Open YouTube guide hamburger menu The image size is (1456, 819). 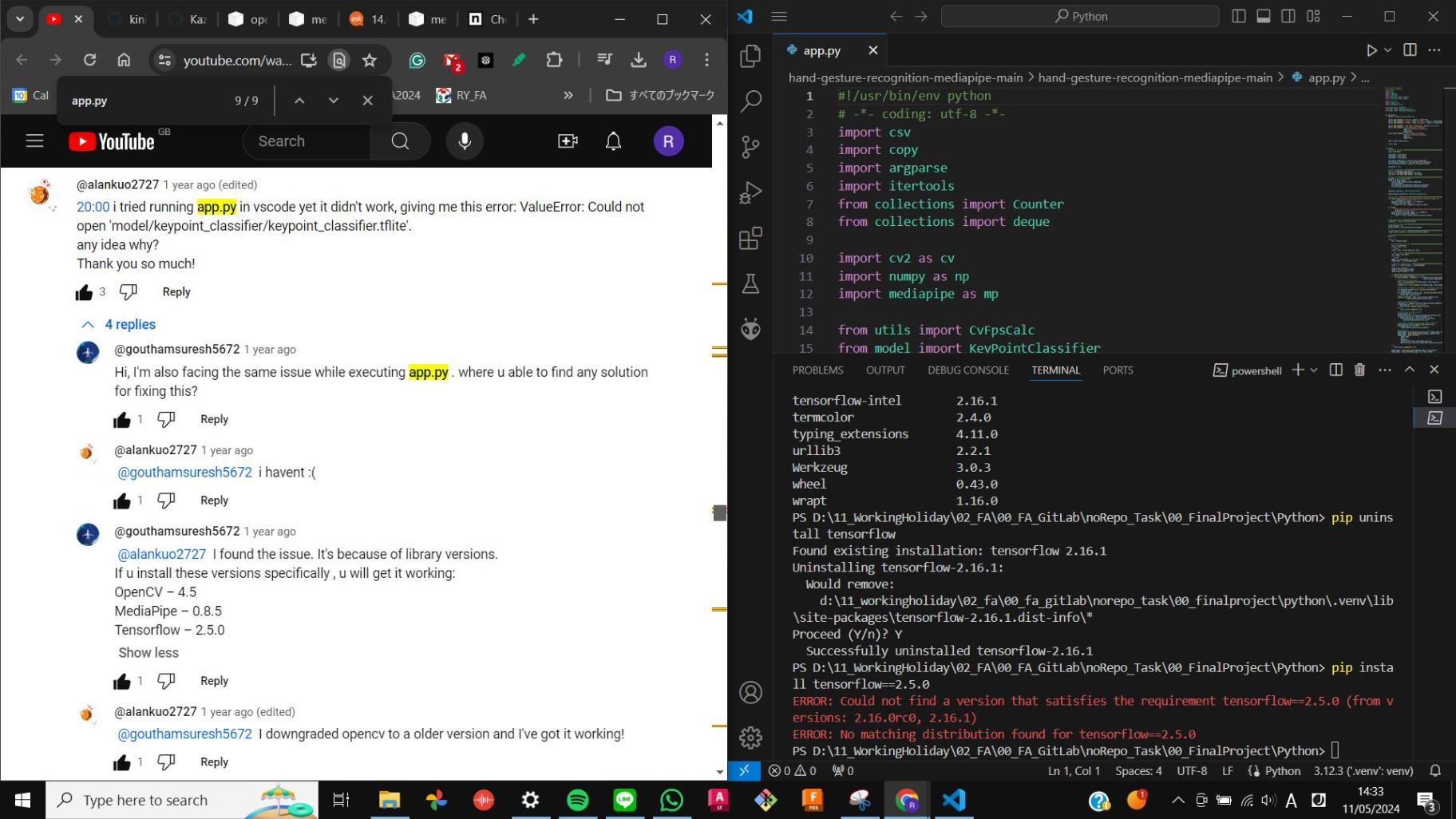34,141
